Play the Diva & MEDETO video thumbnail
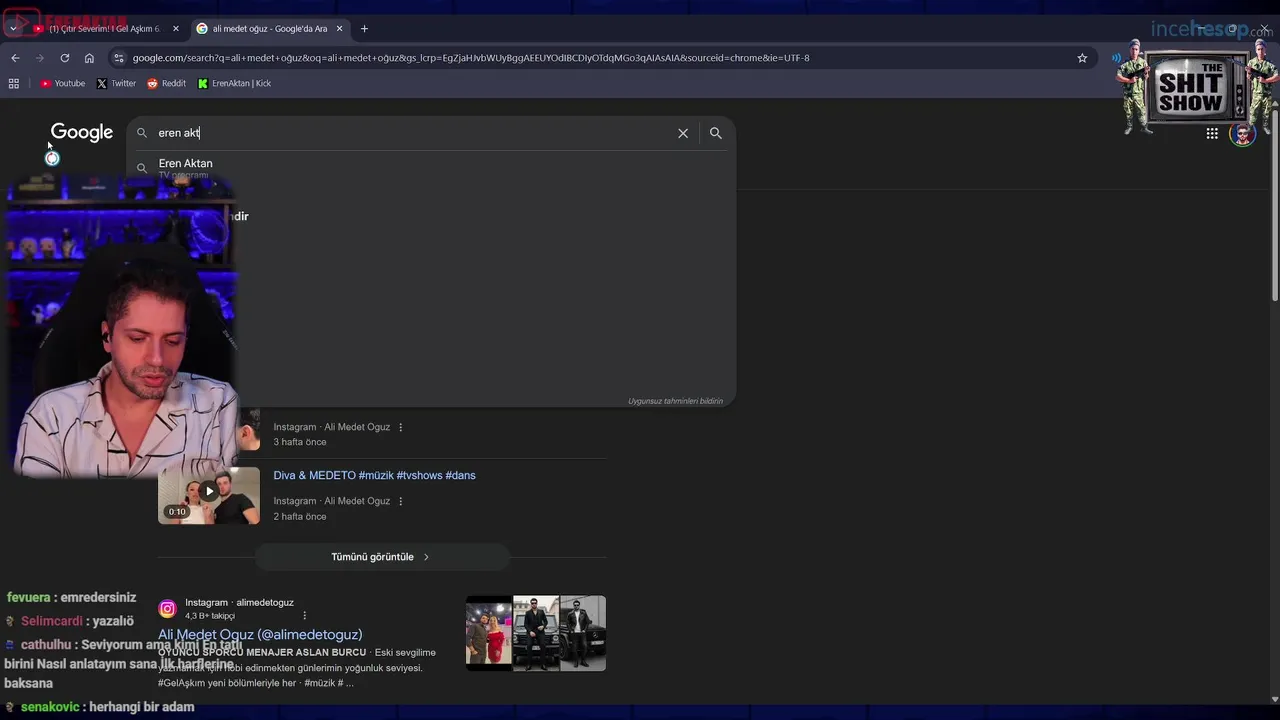This screenshot has height=720, width=1280. click(x=209, y=496)
